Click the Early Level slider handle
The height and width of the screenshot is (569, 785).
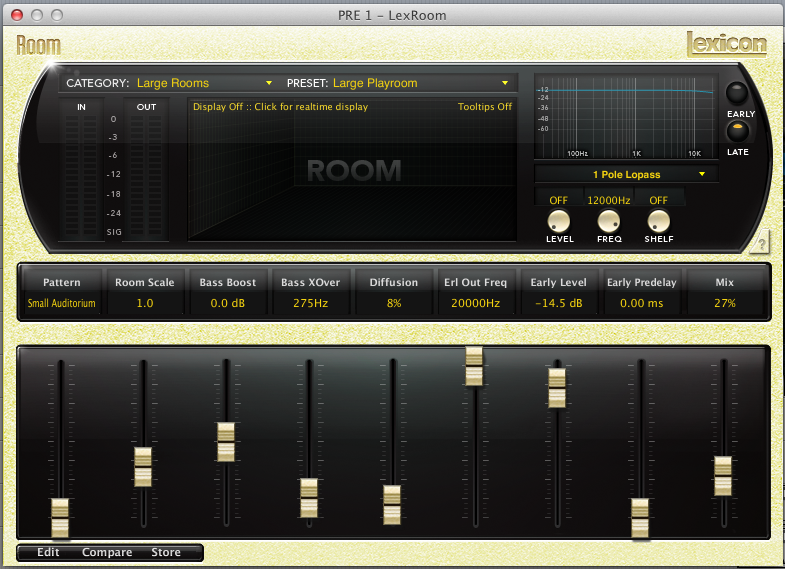pos(557,388)
